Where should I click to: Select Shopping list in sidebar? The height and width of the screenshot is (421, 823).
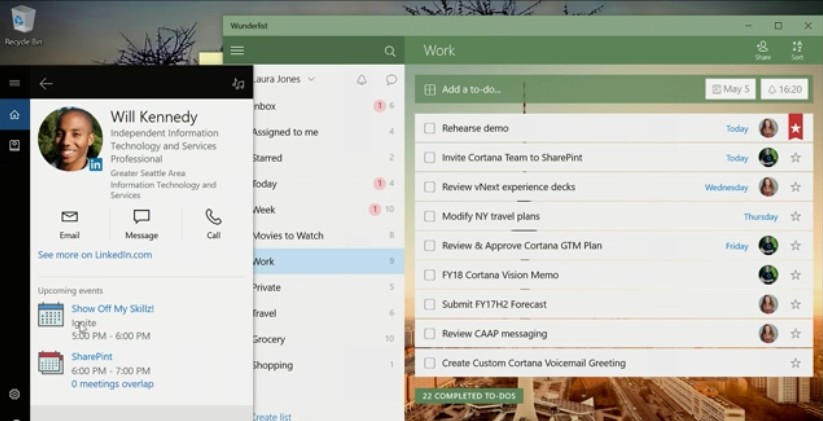click(329, 365)
